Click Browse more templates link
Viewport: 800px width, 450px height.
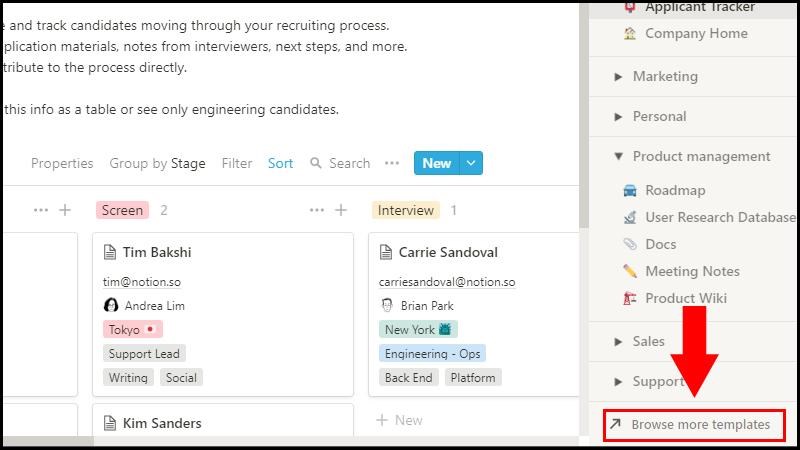point(700,424)
